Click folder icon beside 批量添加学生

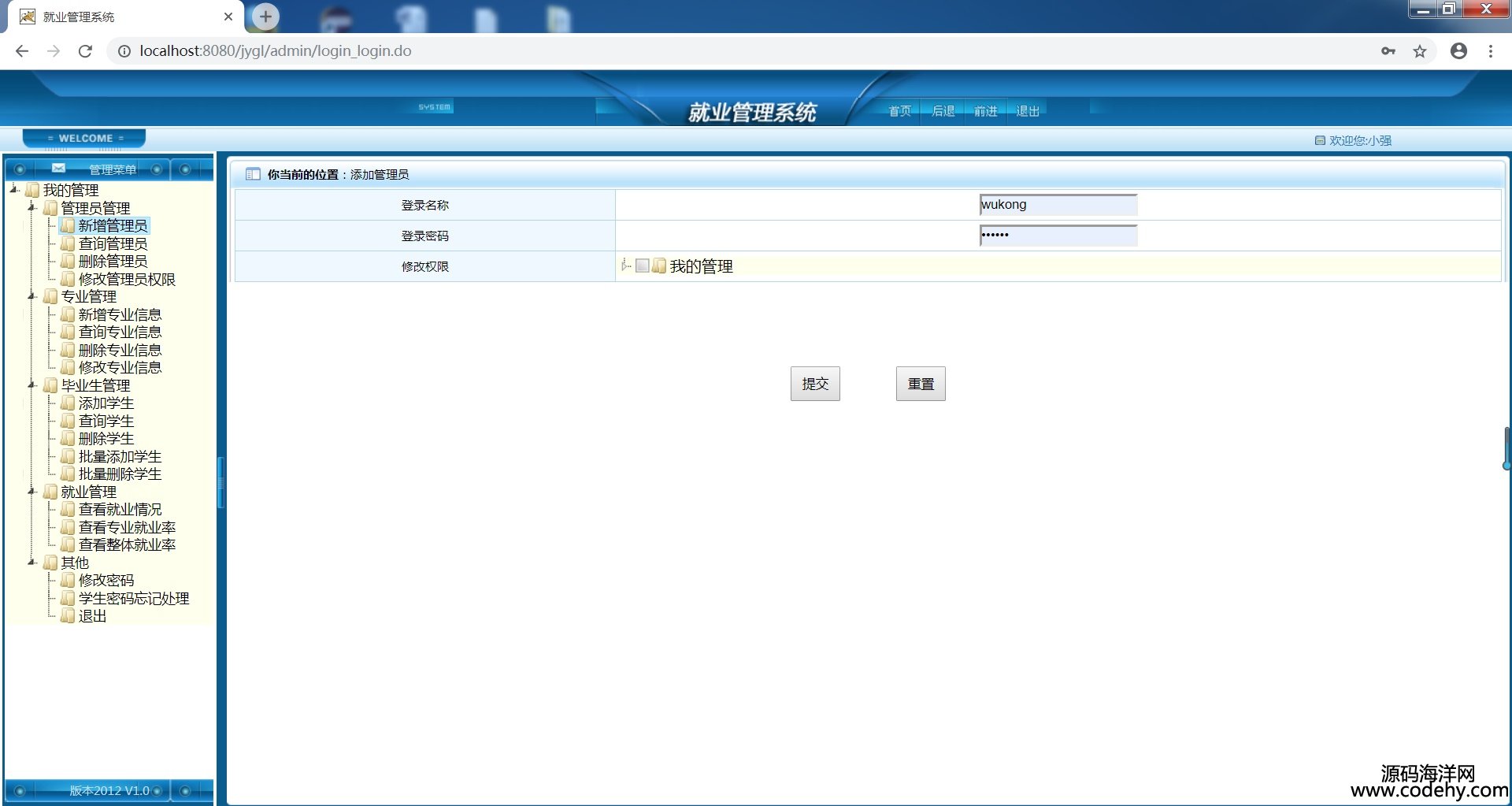pyautogui.click(x=68, y=456)
